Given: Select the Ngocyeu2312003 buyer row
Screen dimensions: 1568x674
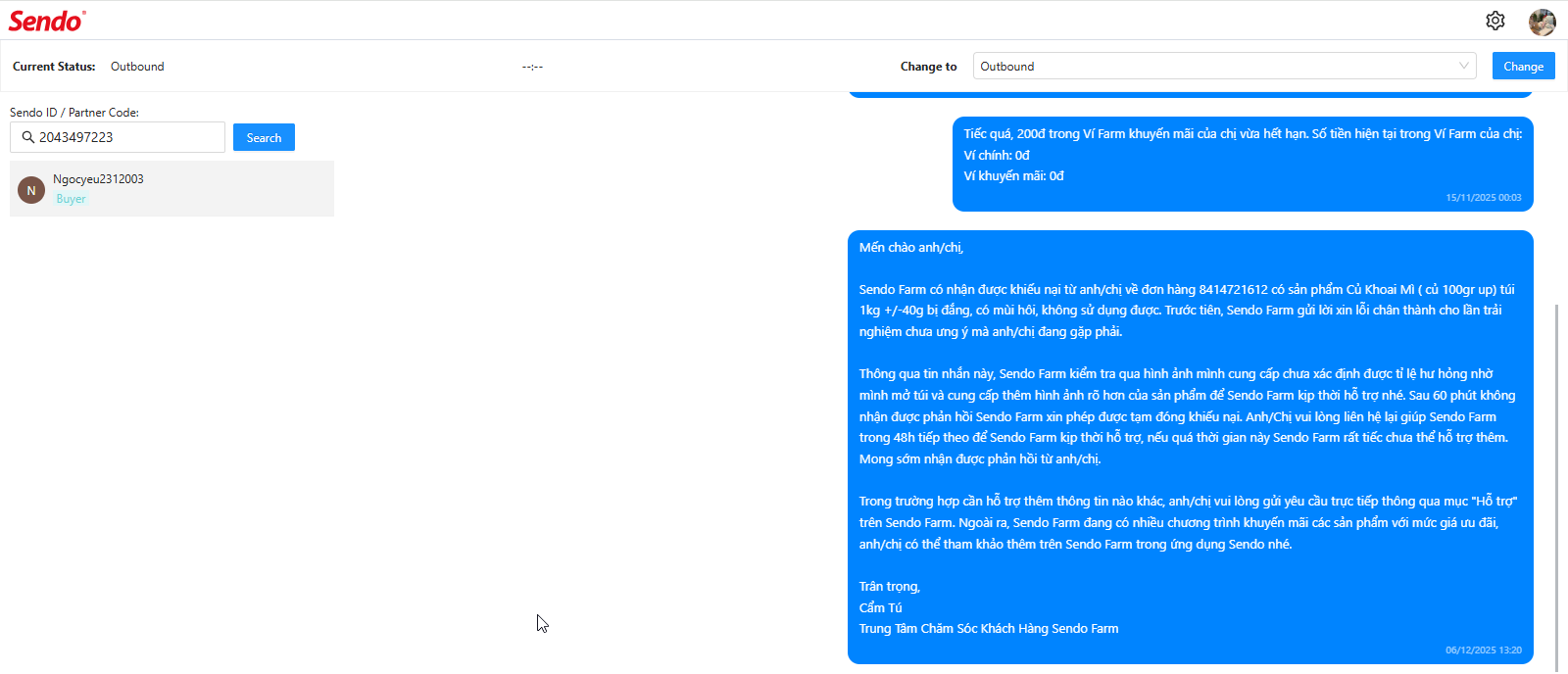Looking at the screenshot, I should (x=171, y=188).
